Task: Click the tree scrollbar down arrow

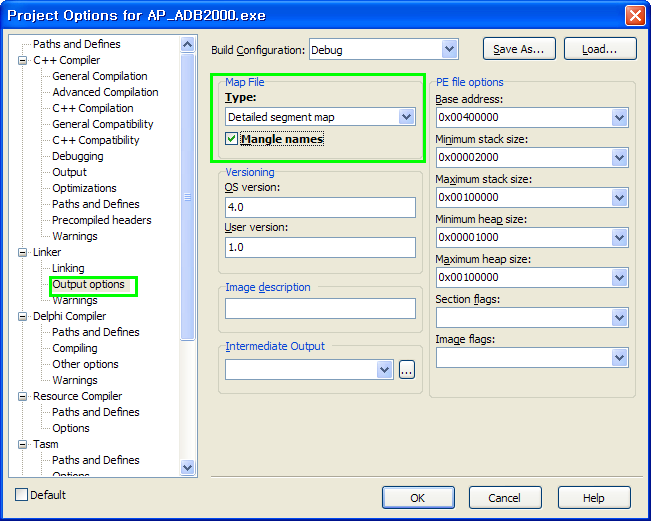Action: point(188,467)
